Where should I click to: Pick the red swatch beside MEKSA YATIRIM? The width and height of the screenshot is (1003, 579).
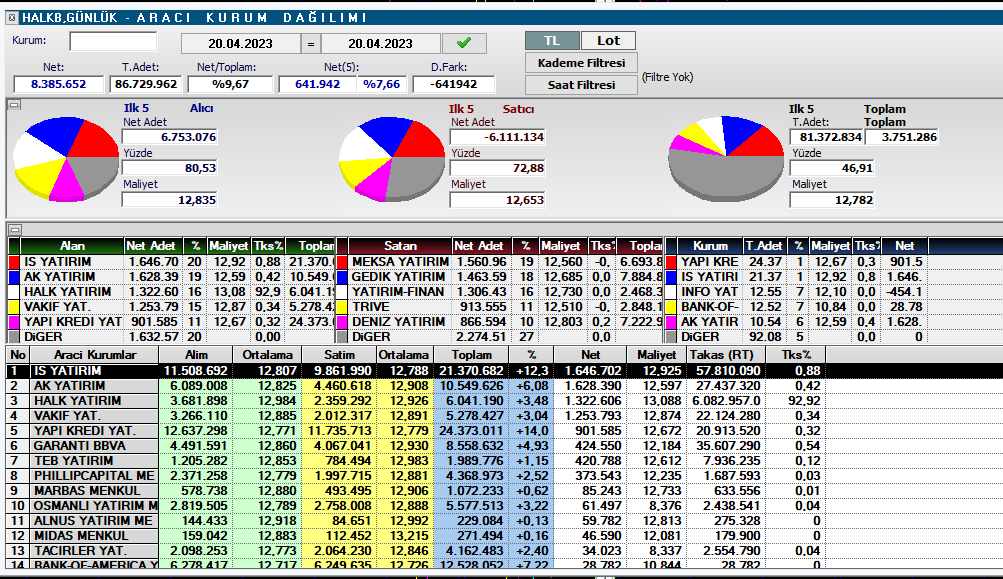pos(342,262)
